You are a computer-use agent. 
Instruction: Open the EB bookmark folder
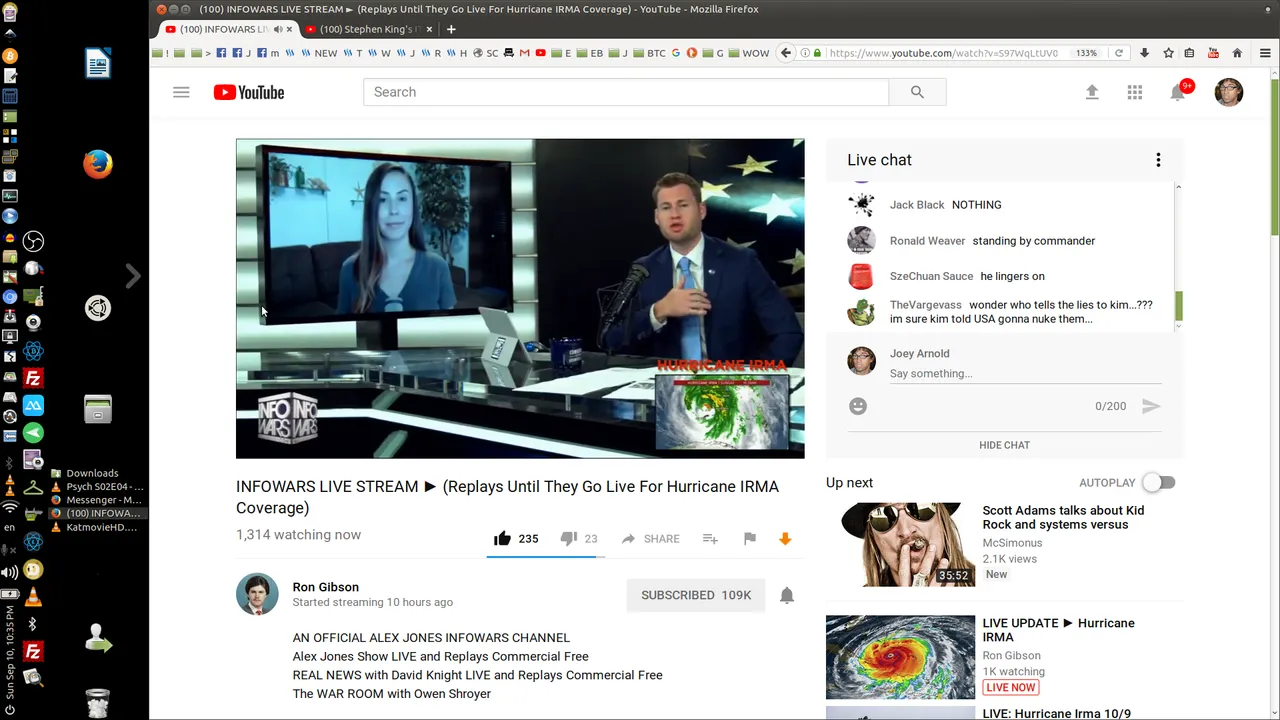[590, 53]
